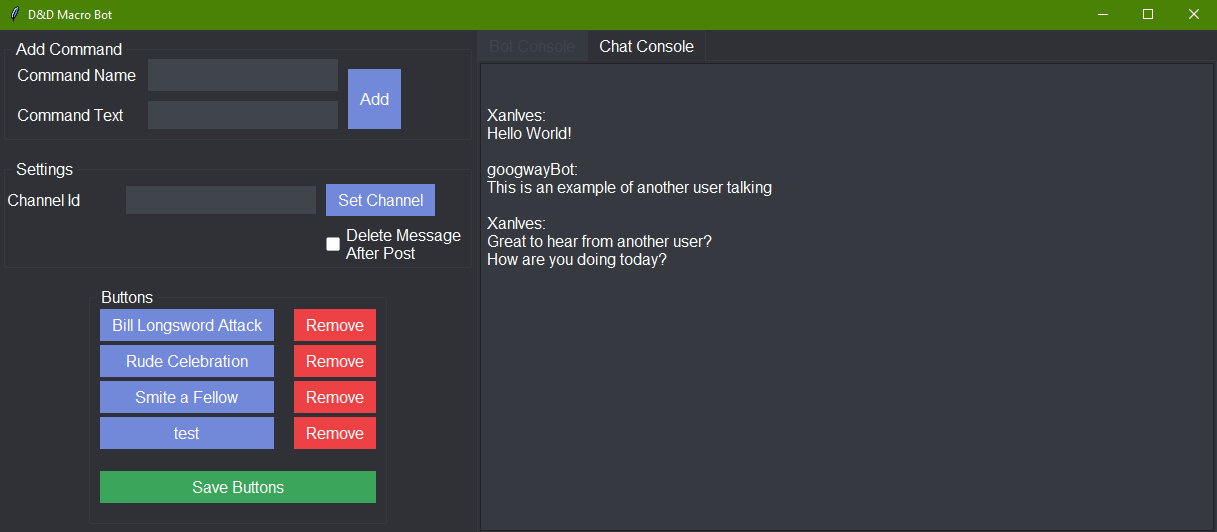Click into the Channel Id field
1217x532 pixels.
coord(221,200)
